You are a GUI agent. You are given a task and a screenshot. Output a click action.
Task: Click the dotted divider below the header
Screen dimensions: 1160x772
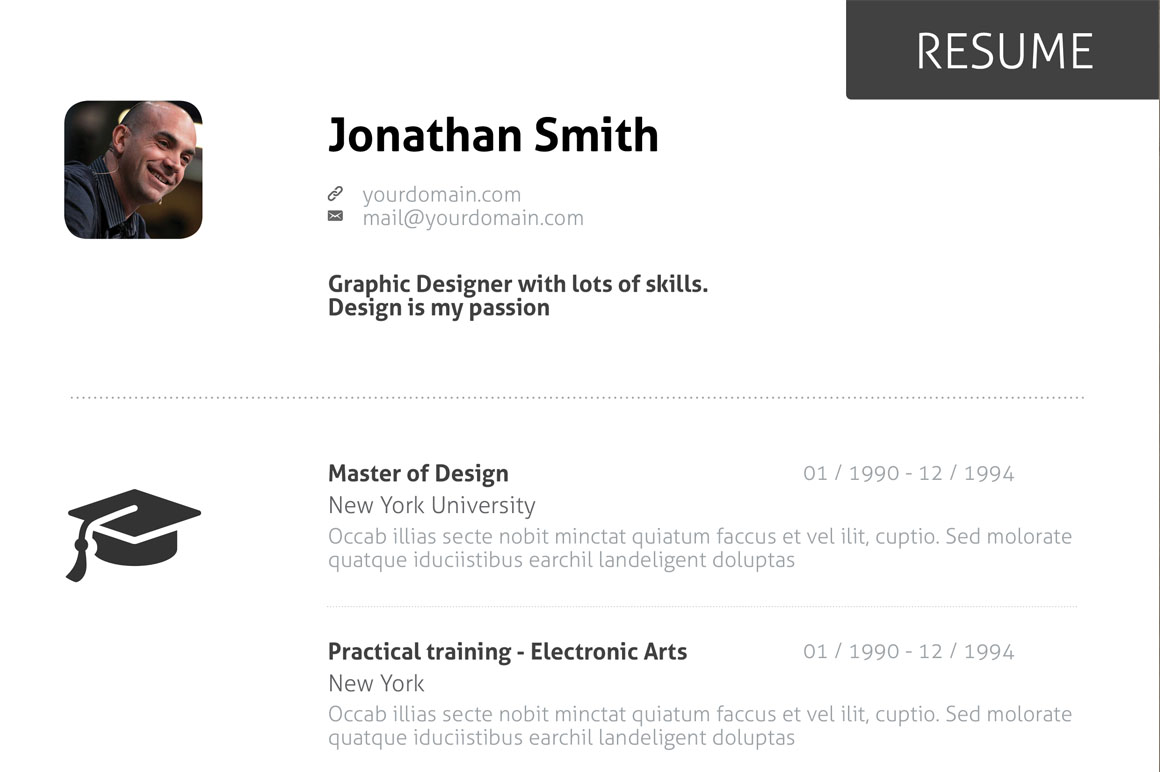577,398
